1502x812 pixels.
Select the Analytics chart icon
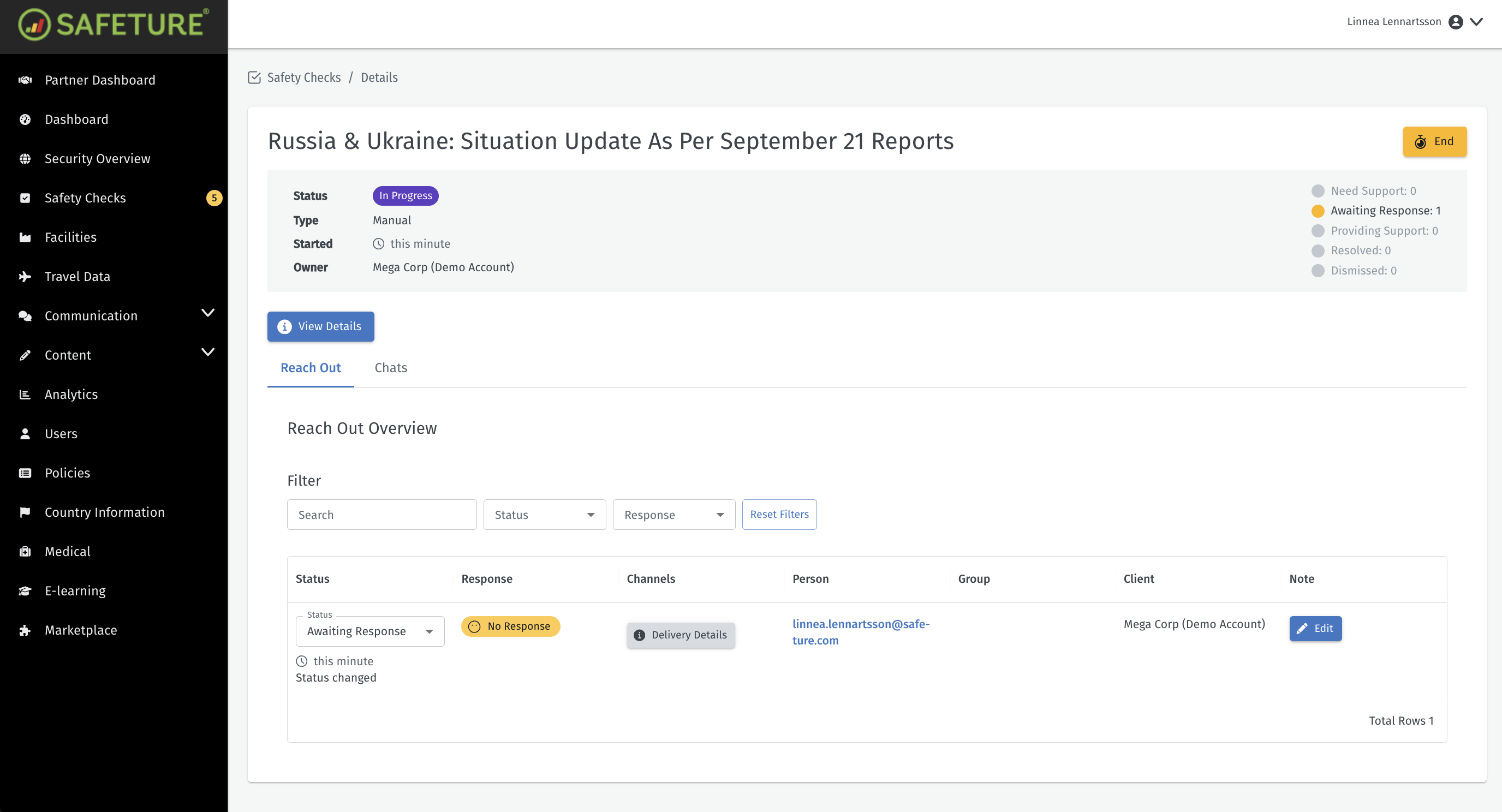[x=25, y=394]
